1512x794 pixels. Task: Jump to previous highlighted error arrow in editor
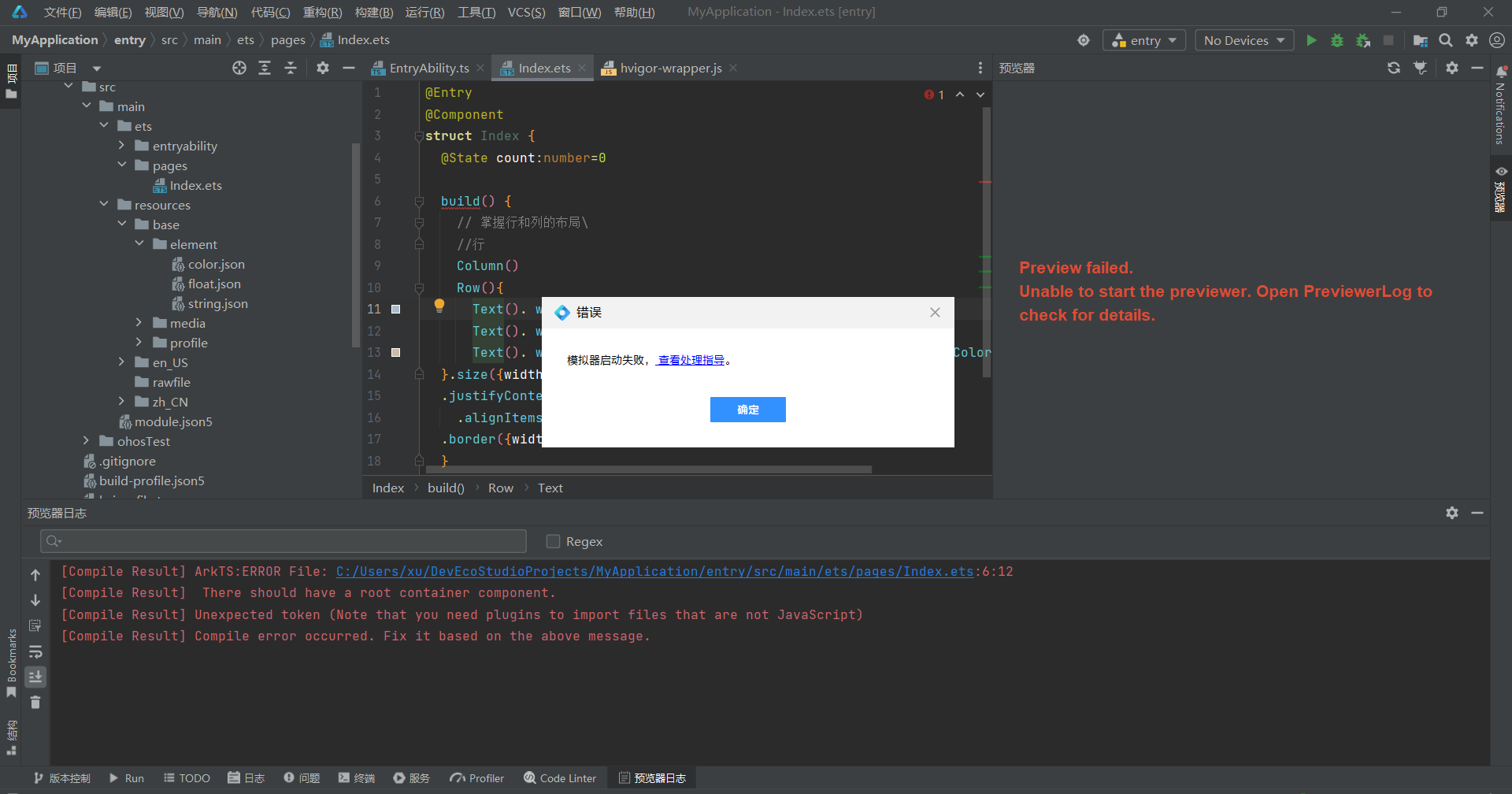[x=960, y=95]
